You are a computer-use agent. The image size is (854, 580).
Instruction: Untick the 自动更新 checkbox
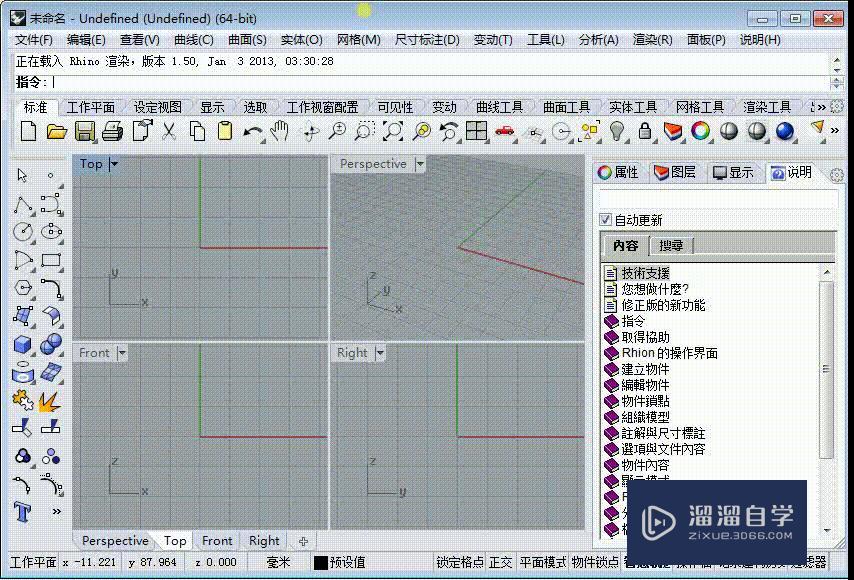(x=605, y=219)
